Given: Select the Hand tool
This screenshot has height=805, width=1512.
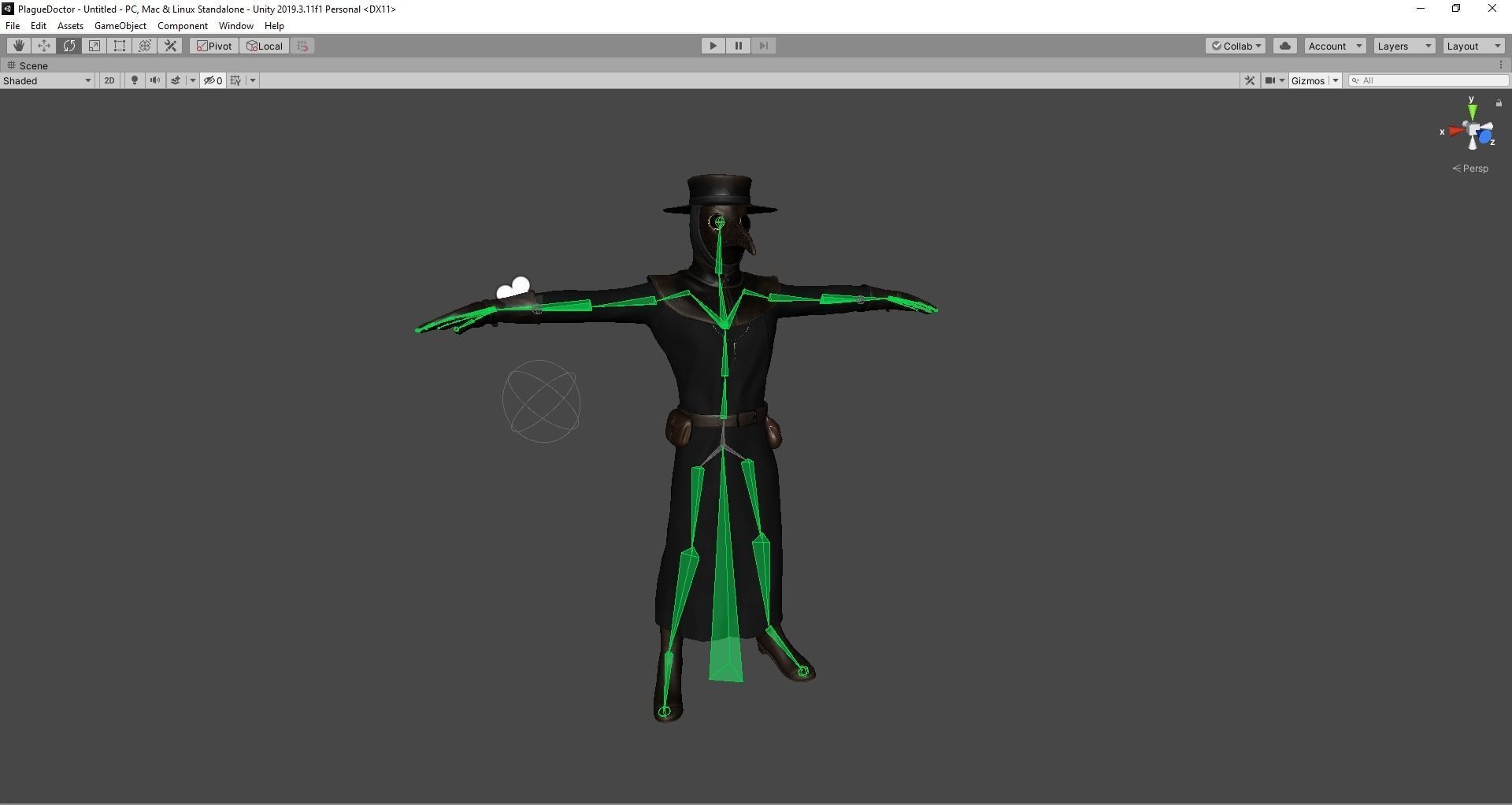Looking at the screenshot, I should 19,46.
